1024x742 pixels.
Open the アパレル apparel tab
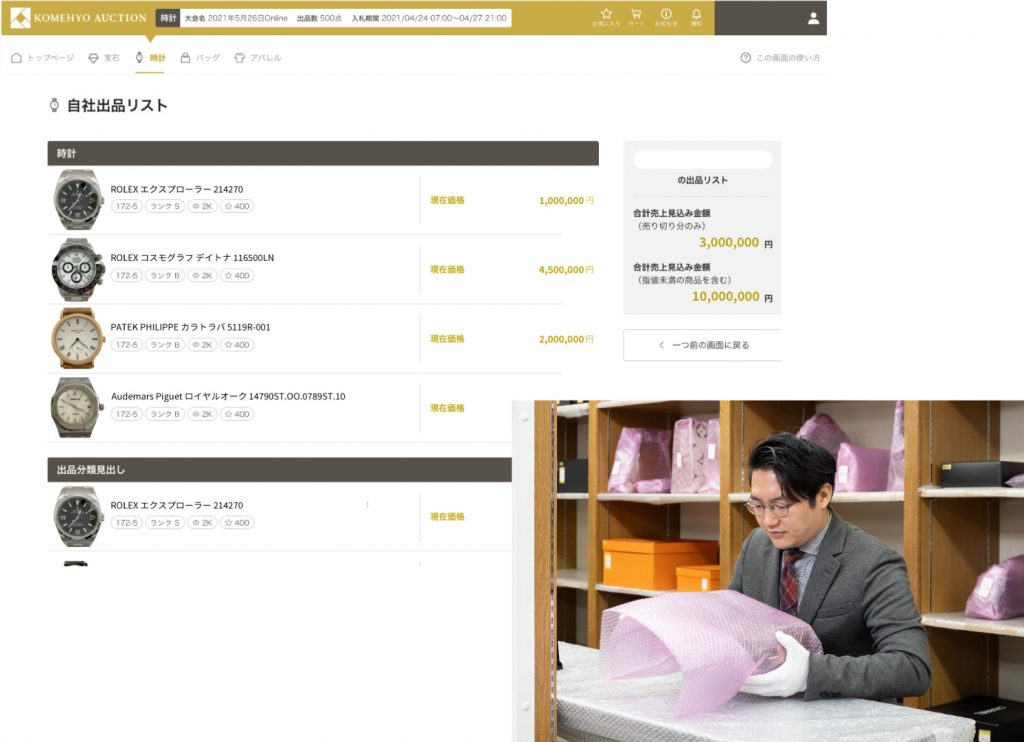pyautogui.click(x=257, y=58)
